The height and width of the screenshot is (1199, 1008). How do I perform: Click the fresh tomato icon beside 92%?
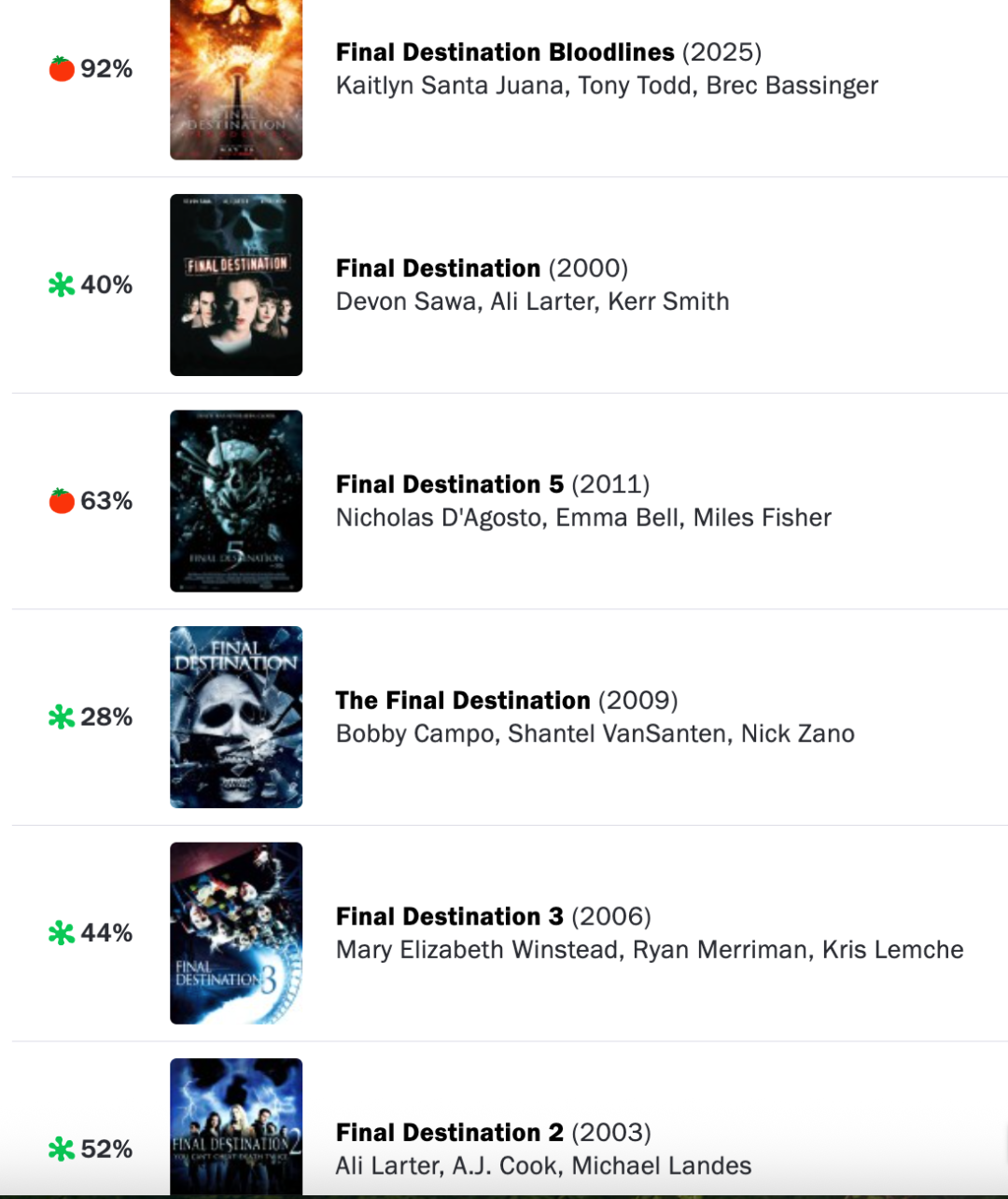pyautogui.click(x=62, y=69)
